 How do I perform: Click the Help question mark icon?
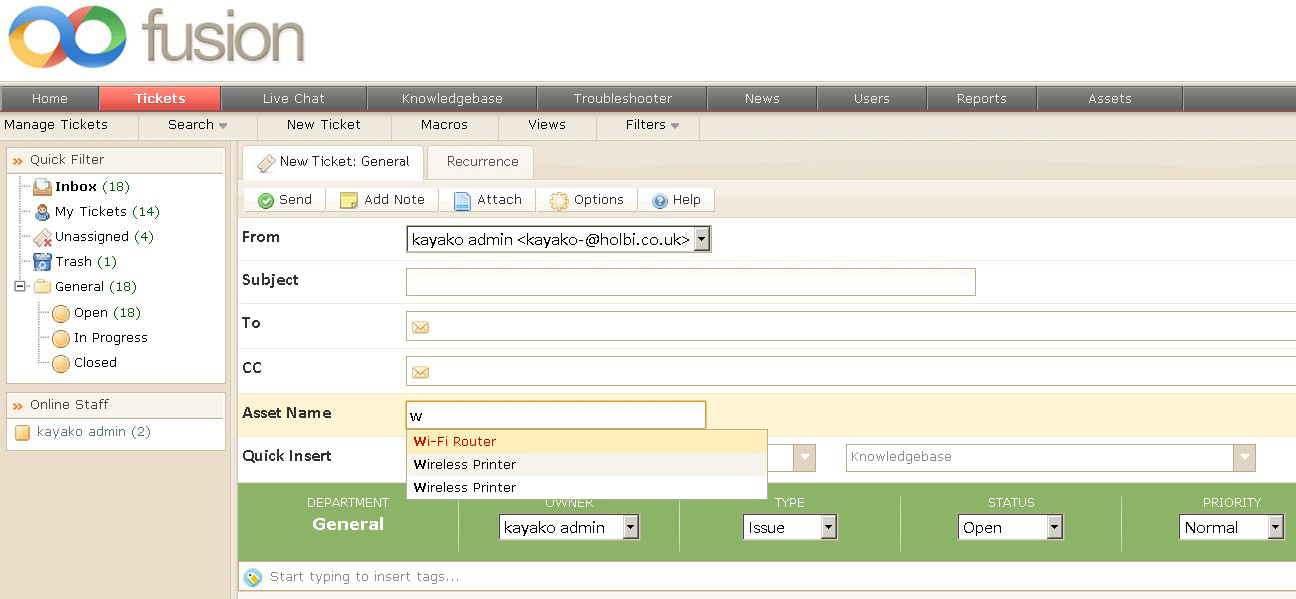point(660,200)
